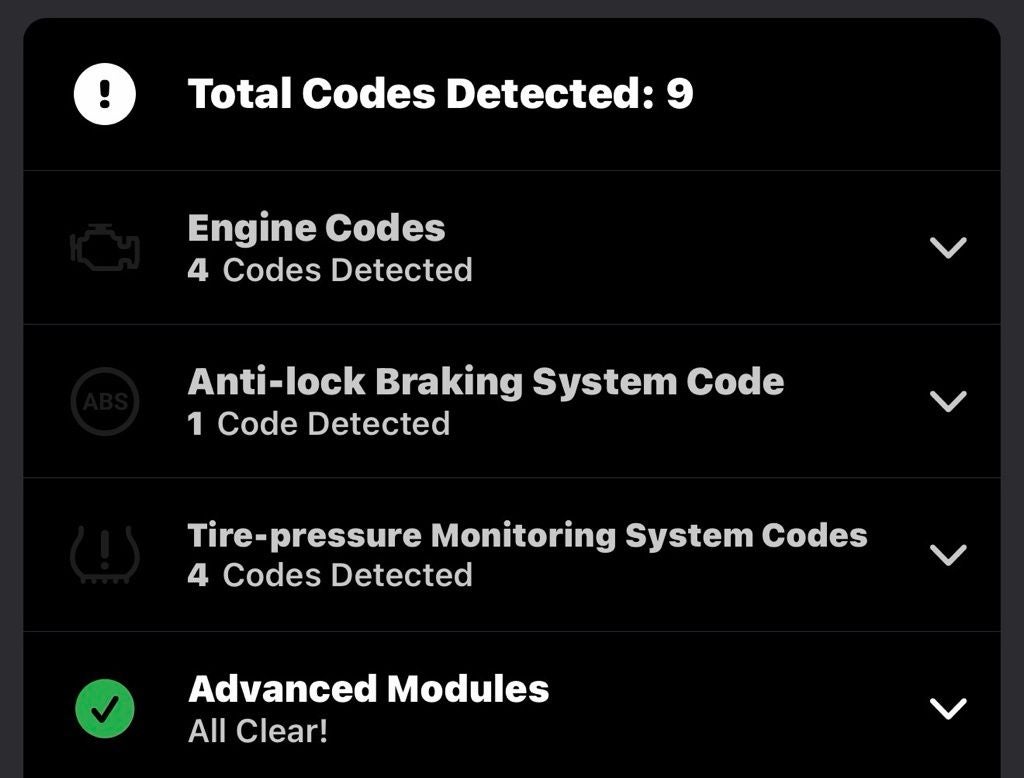Expand Tire-pressure Monitoring System chevron
Viewport: 1024px width, 778px height.
[947, 554]
